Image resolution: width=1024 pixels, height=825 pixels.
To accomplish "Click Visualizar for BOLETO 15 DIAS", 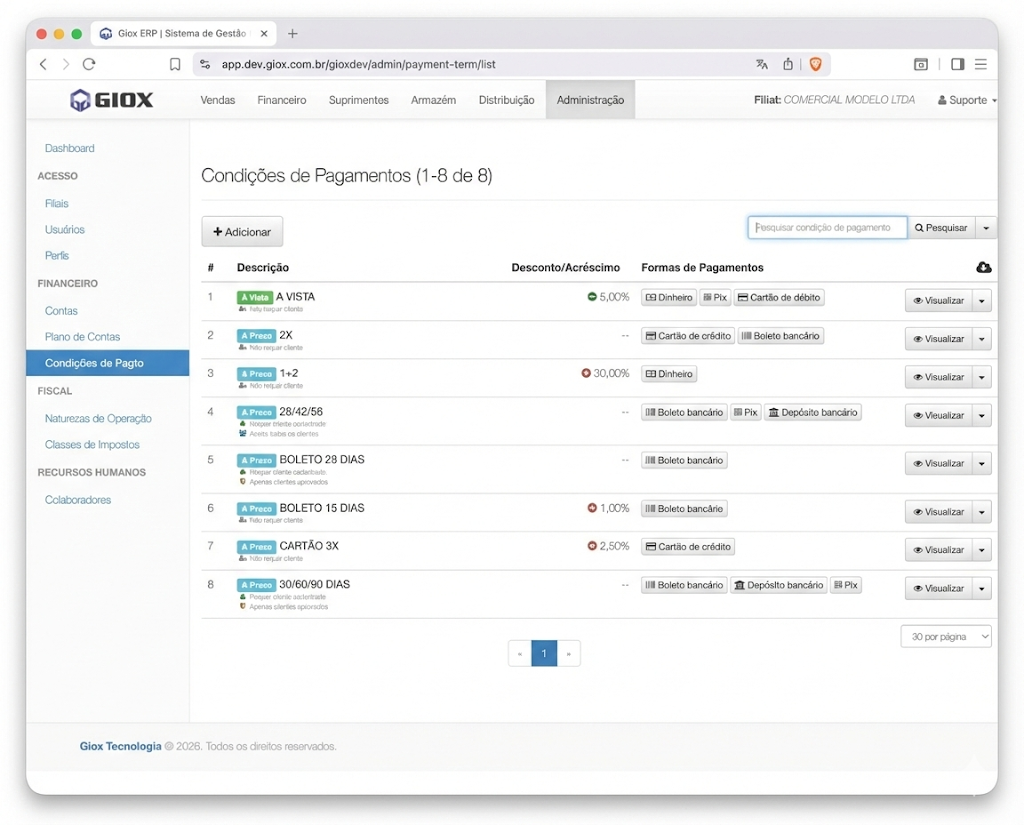I will pyautogui.click(x=938, y=512).
